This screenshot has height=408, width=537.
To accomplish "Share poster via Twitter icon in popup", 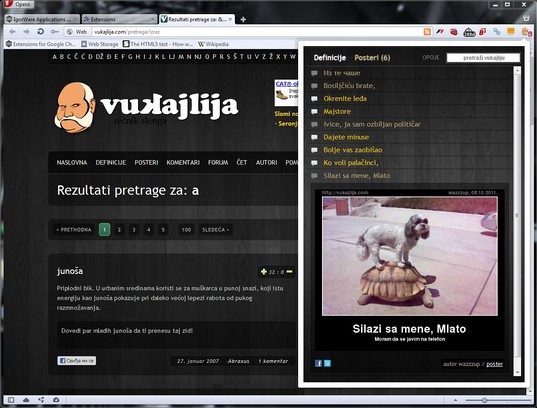I will point(327,363).
